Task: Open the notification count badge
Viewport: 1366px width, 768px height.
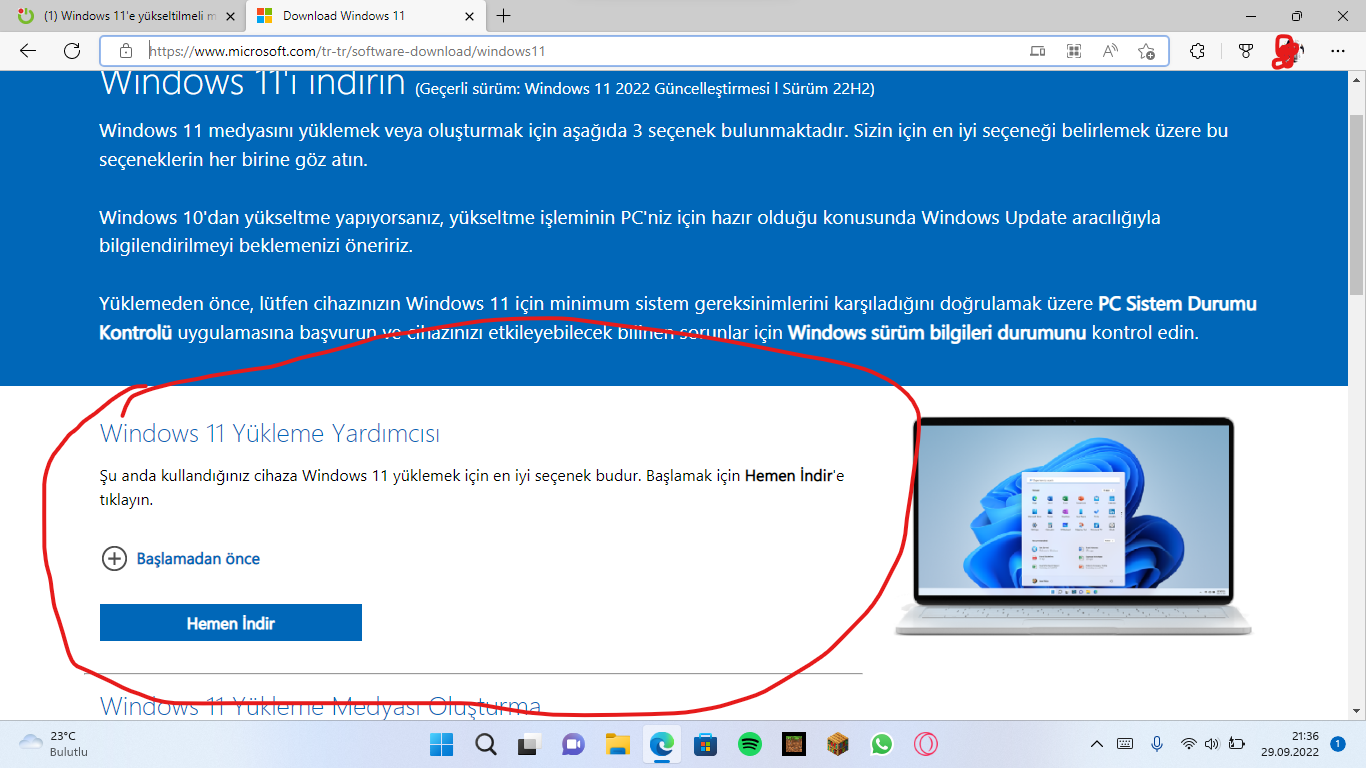Action: tap(1338, 744)
